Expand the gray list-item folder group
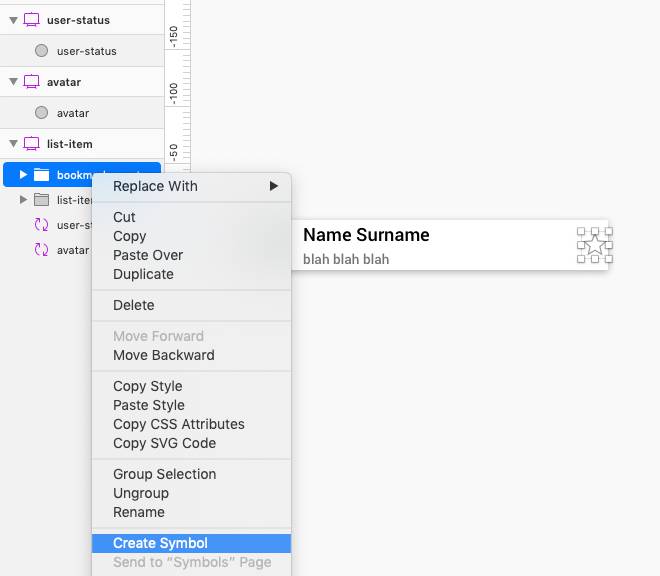 coord(23,200)
